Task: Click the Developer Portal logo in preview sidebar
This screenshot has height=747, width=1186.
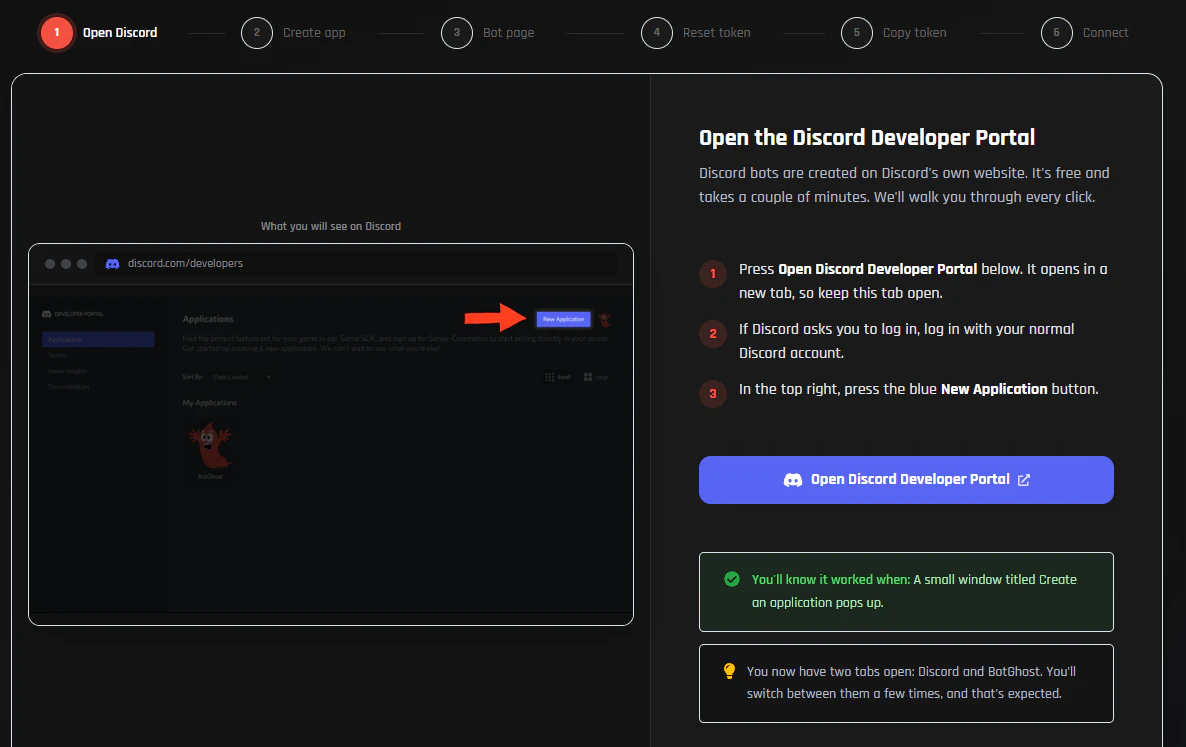Action: pos(73,314)
